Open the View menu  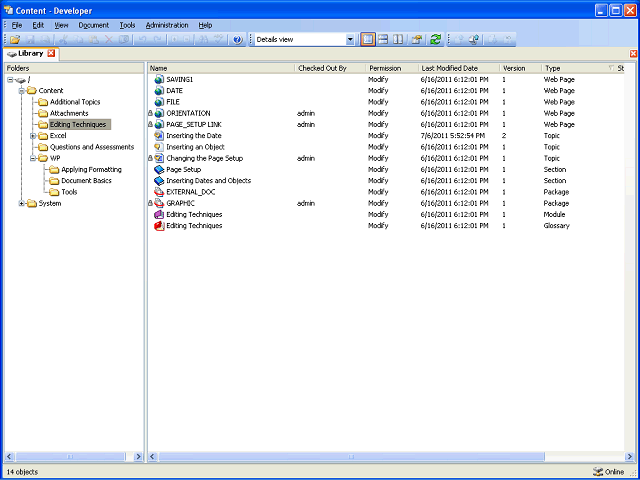click(x=61, y=25)
